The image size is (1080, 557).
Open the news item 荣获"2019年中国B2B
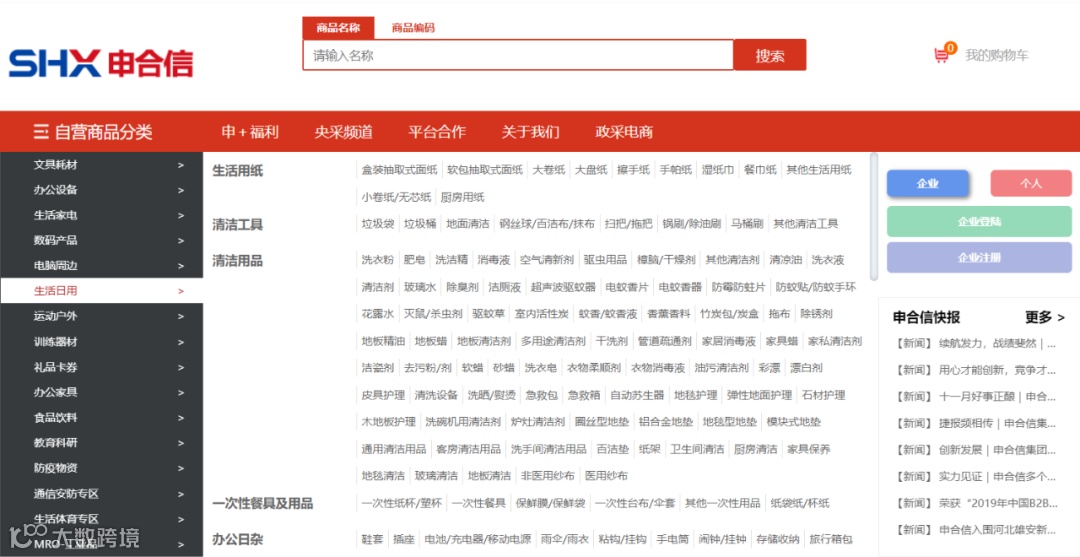[975, 503]
